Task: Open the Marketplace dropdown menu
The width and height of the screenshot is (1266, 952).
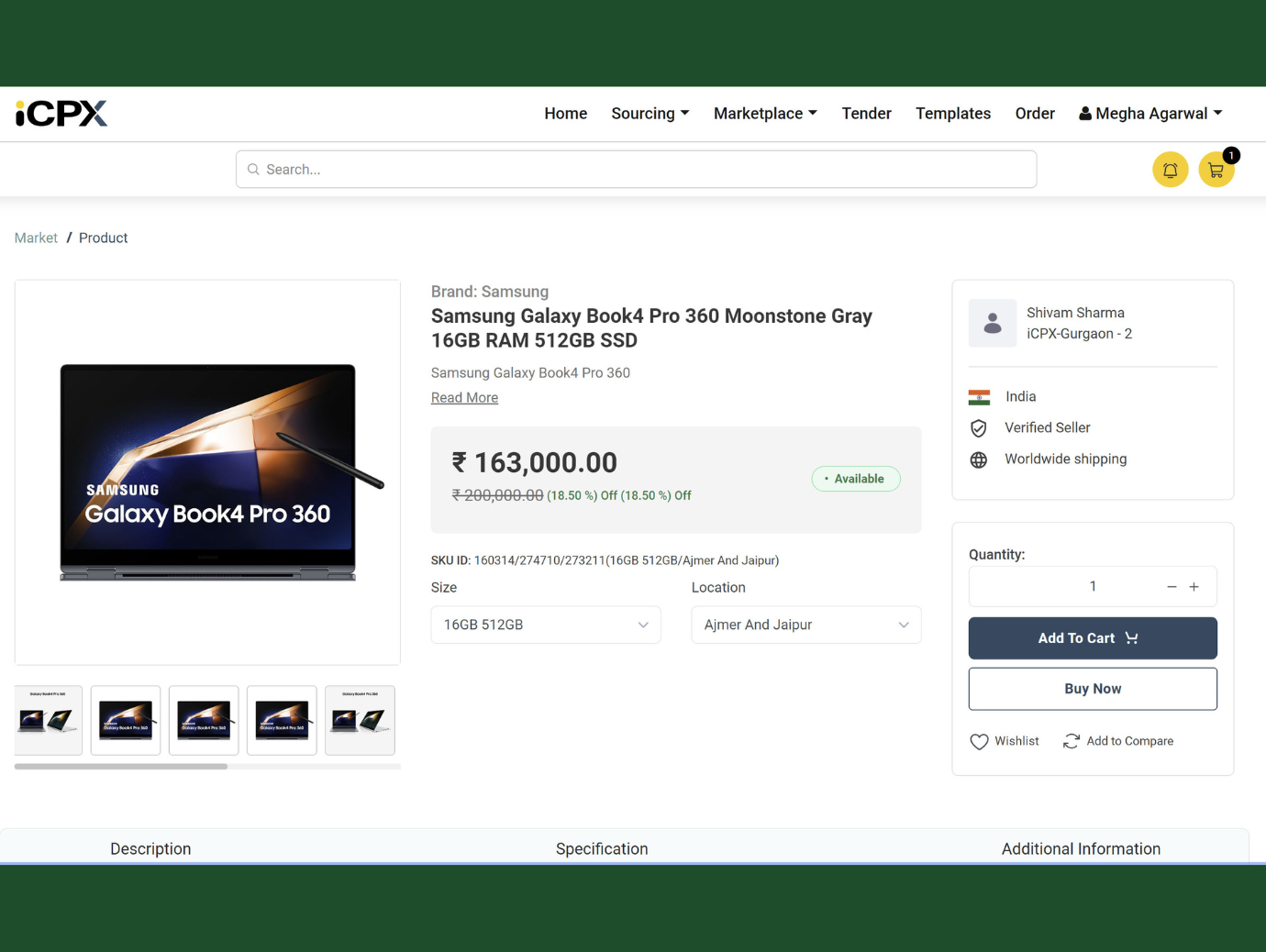Action: [x=765, y=114]
